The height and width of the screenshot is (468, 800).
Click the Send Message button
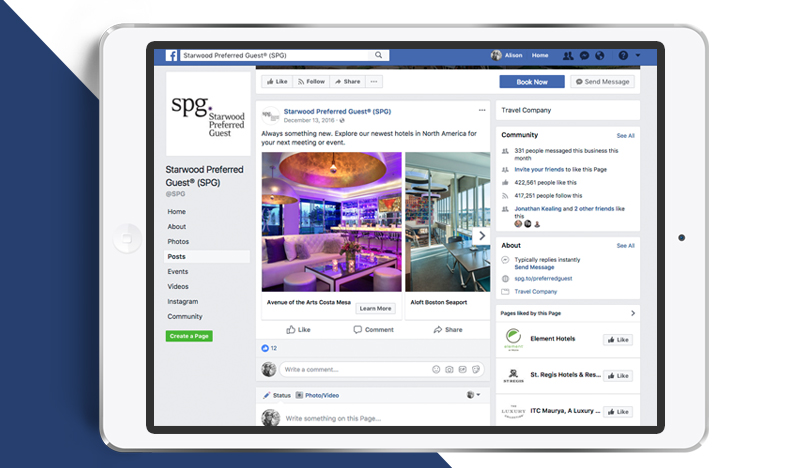point(602,82)
